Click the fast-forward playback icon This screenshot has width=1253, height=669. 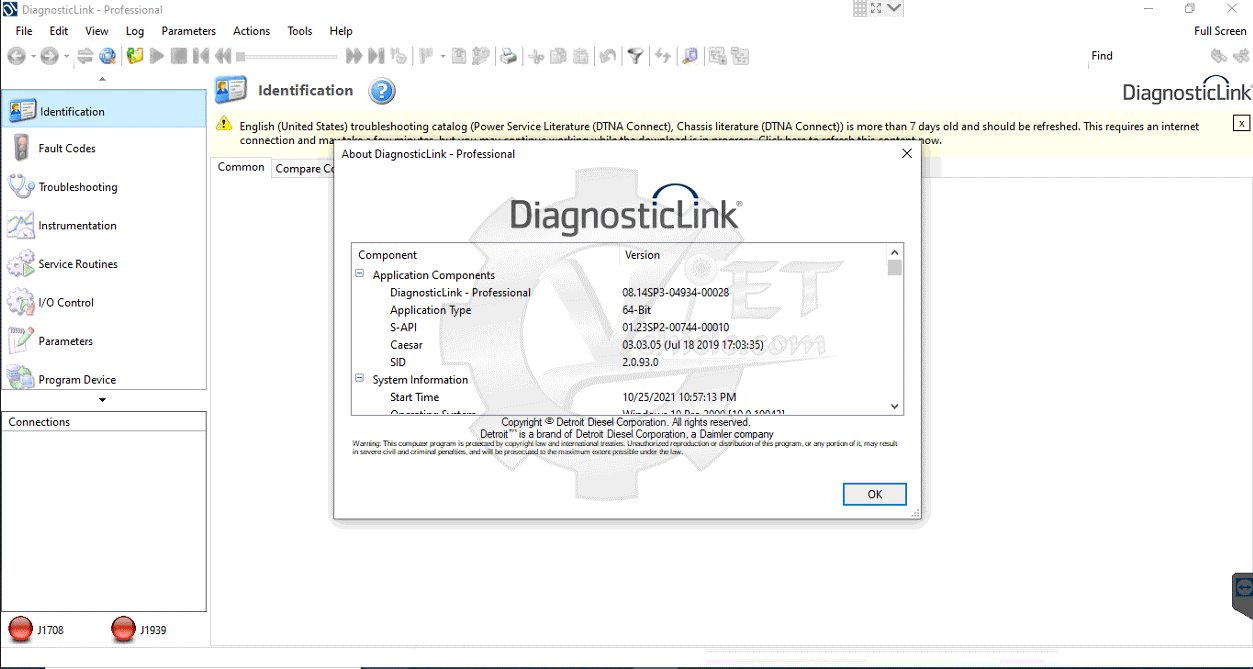[354, 56]
